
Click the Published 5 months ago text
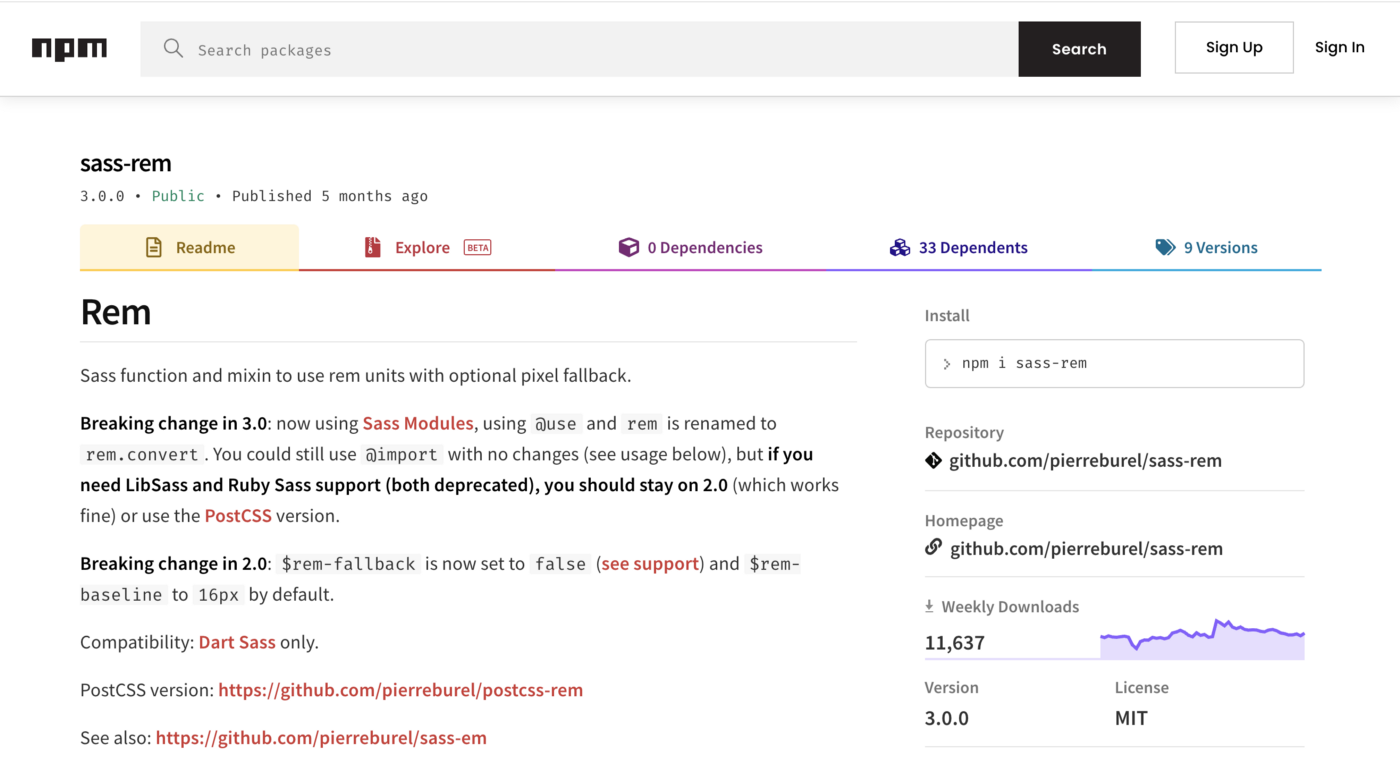pyautogui.click(x=330, y=196)
